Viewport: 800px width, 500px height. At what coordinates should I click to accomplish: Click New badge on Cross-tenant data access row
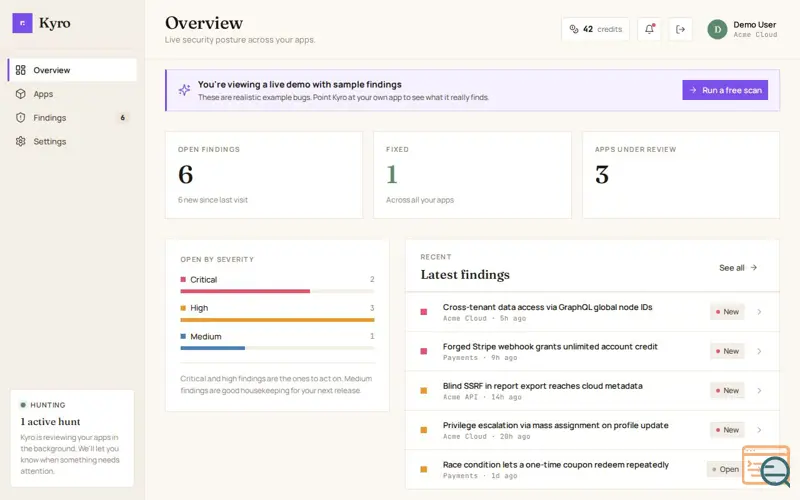(x=727, y=312)
